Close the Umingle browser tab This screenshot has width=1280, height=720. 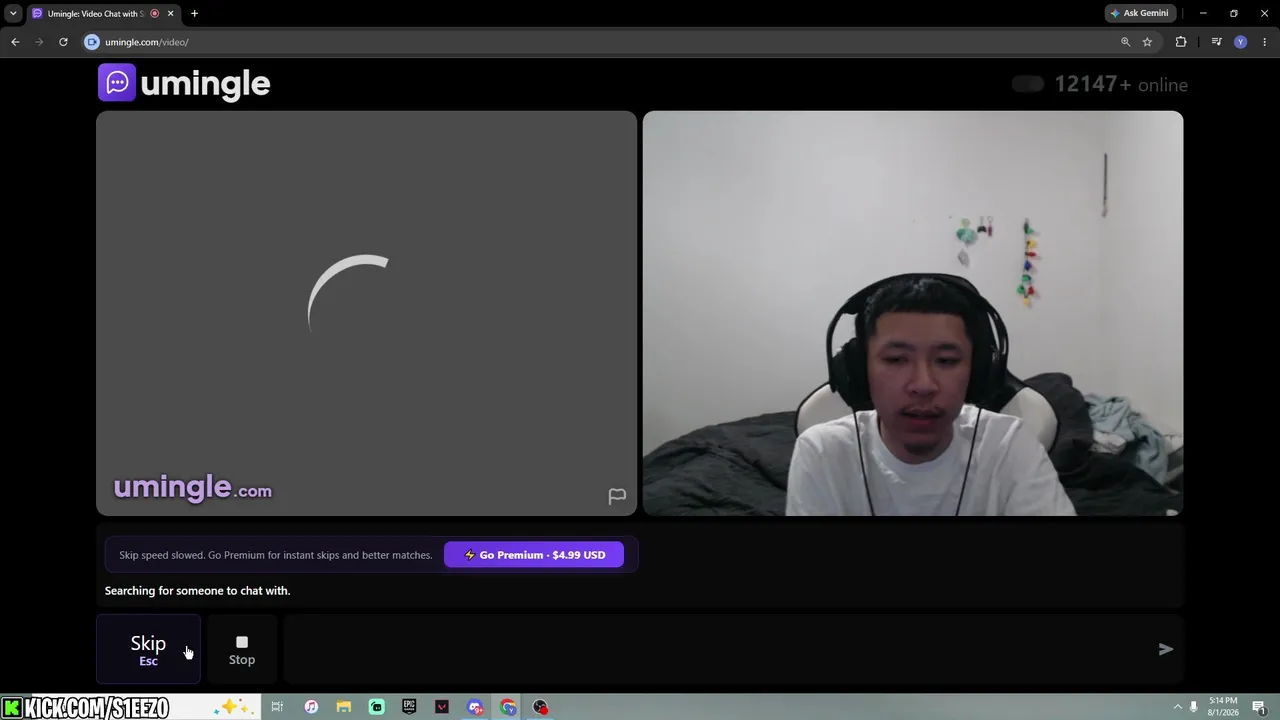point(170,13)
